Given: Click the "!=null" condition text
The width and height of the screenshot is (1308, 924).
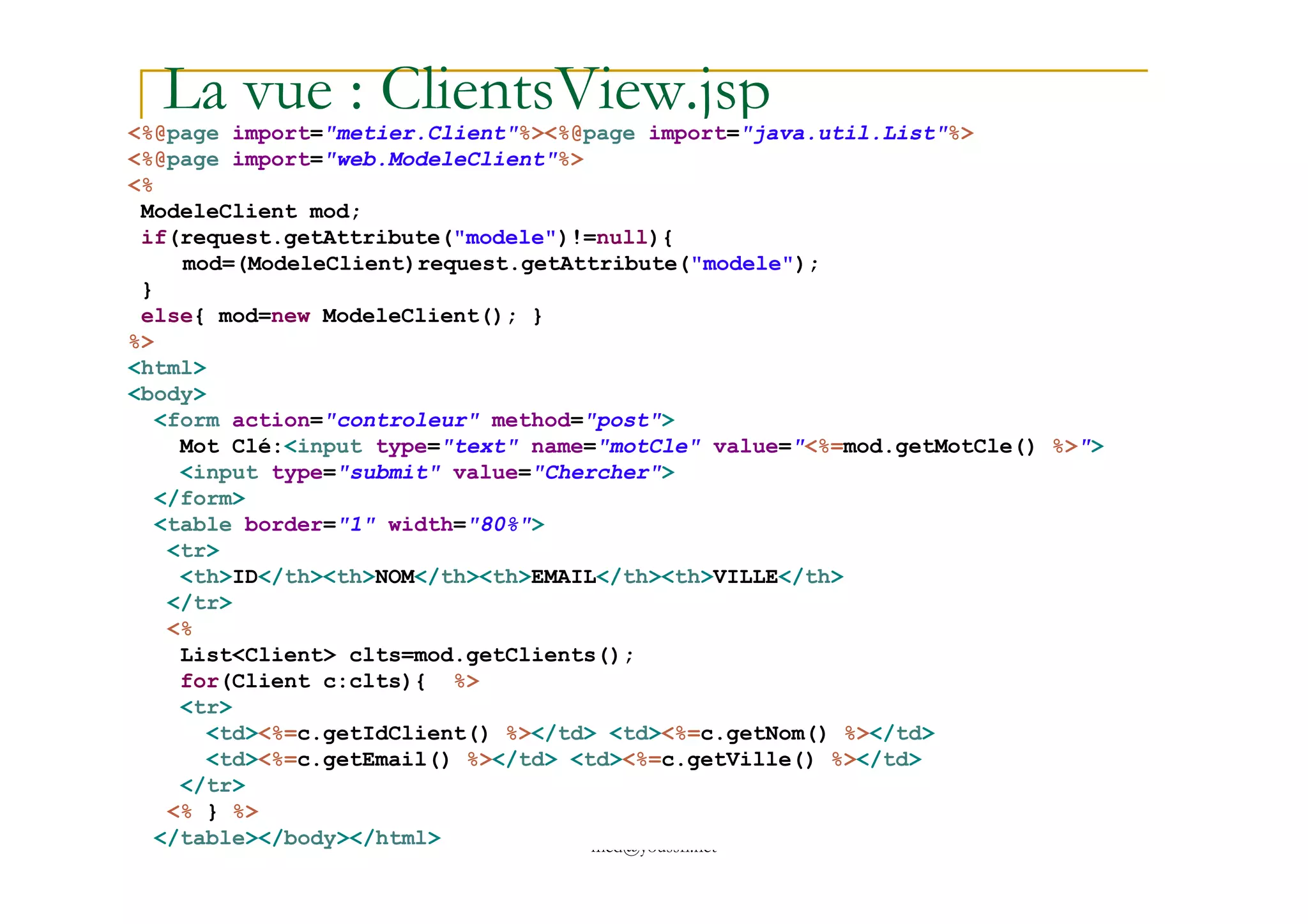Looking at the screenshot, I should click(609, 238).
